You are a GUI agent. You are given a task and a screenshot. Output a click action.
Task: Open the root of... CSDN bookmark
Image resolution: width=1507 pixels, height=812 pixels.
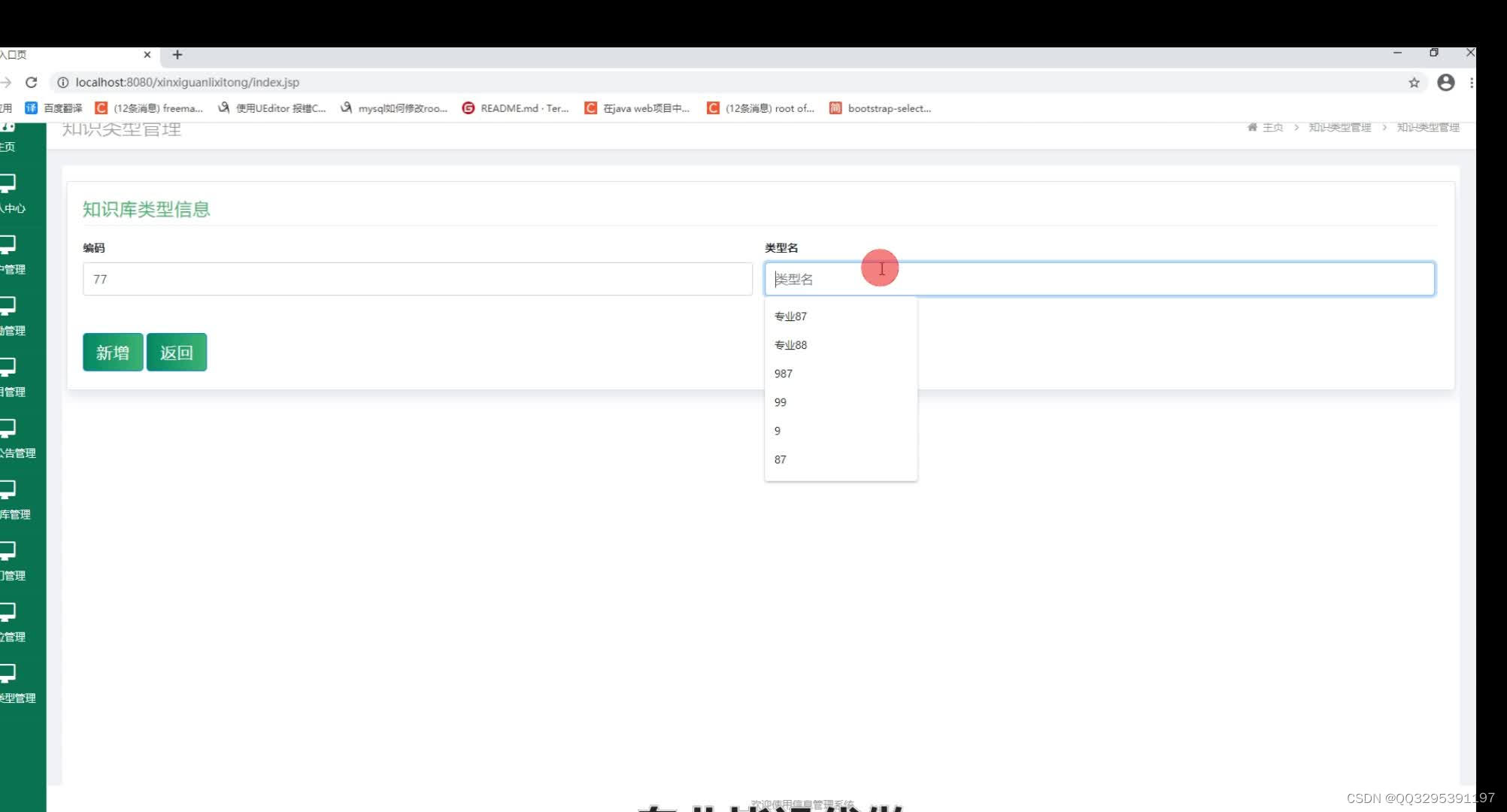[760, 108]
